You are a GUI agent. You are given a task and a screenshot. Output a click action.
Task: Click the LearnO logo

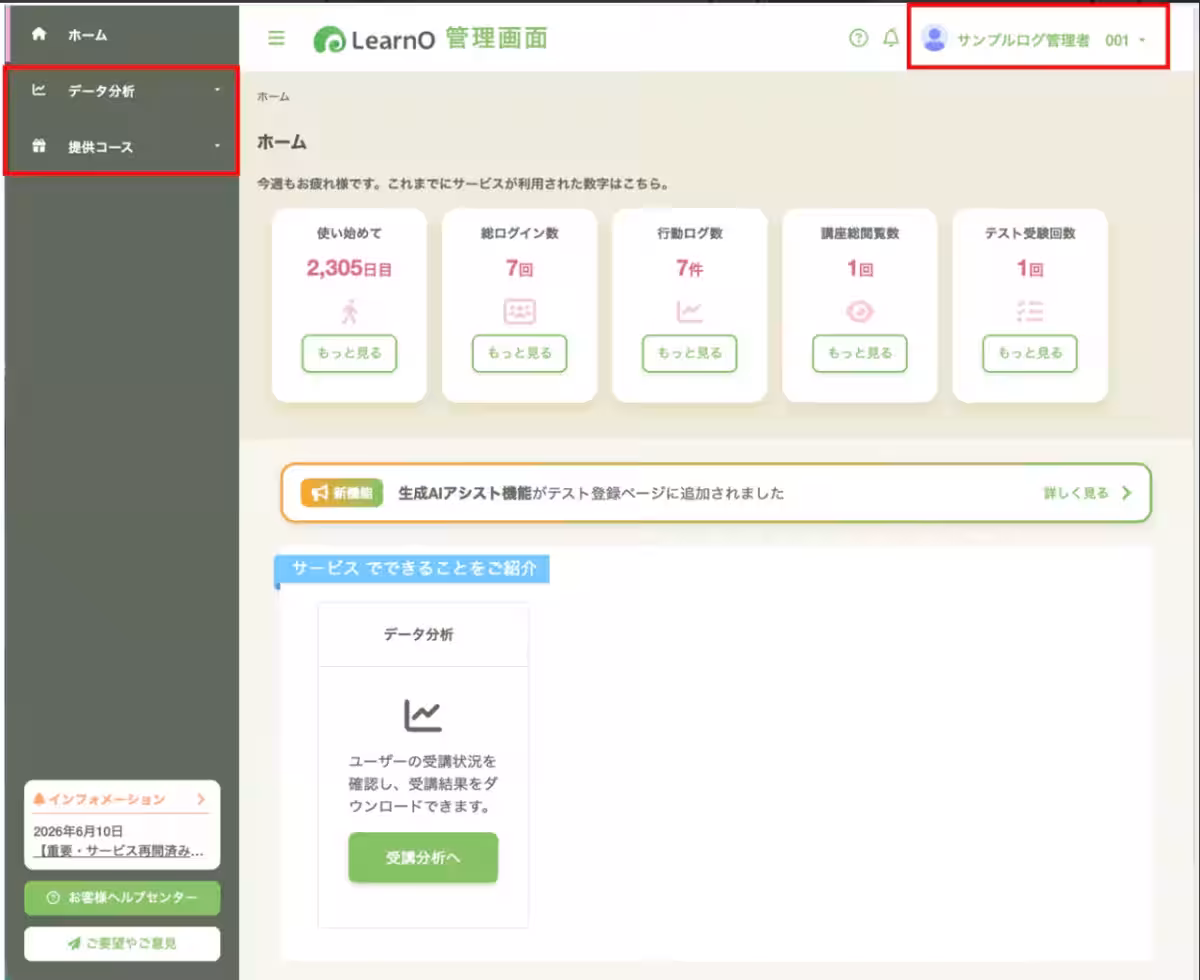pos(431,39)
